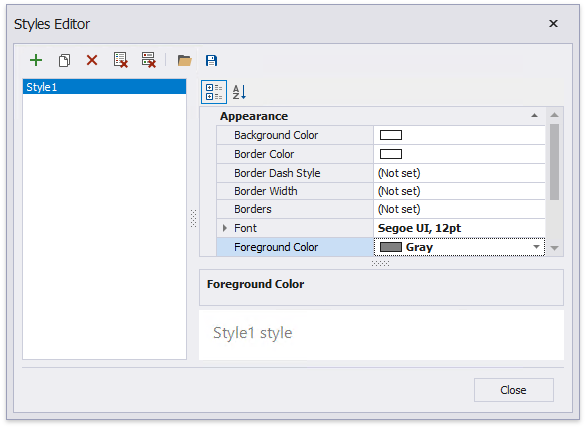The width and height of the screenshot is (586, 428).
Task: Select Style1 in the styles list
Action: [x=104, y=87]
